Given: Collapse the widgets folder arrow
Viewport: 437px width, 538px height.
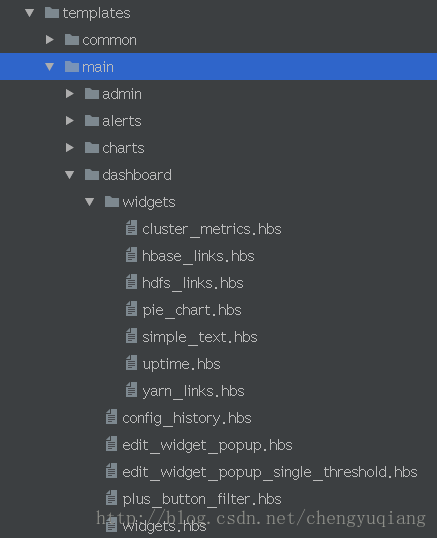Looking at the screenshot, I should 90,202.
